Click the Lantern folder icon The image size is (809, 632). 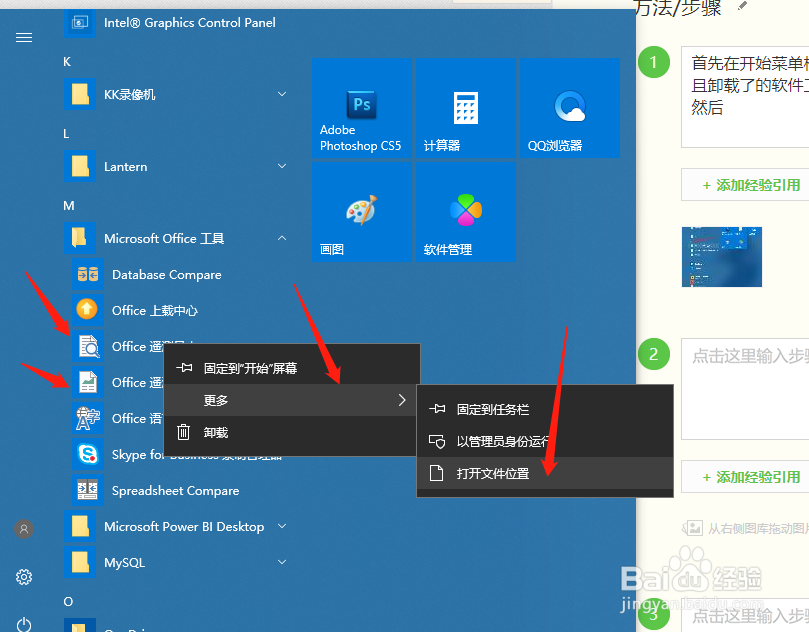point(80,166)
